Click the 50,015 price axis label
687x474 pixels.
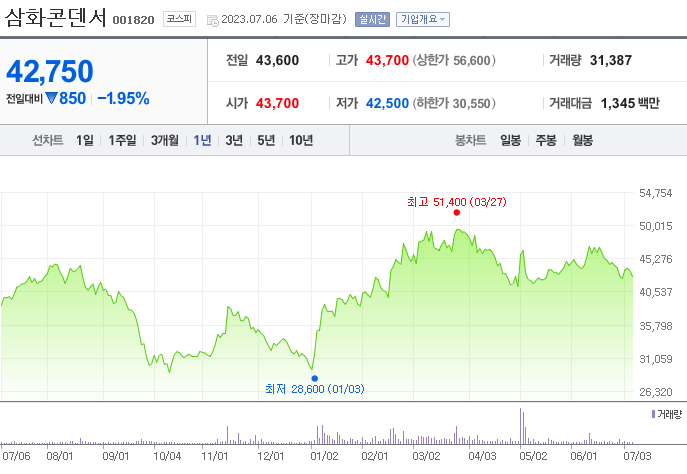(x=655, y=226)
